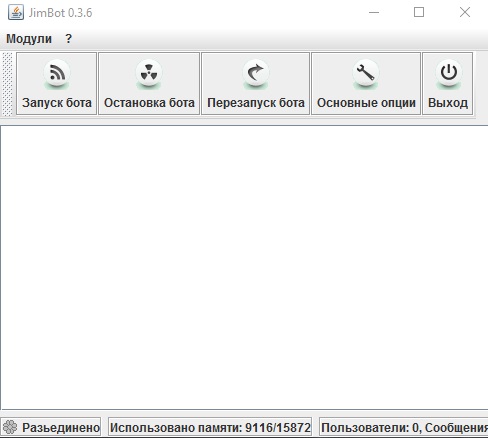
Task: Maximize the JimBot window
Action: (x=419, y=13)
